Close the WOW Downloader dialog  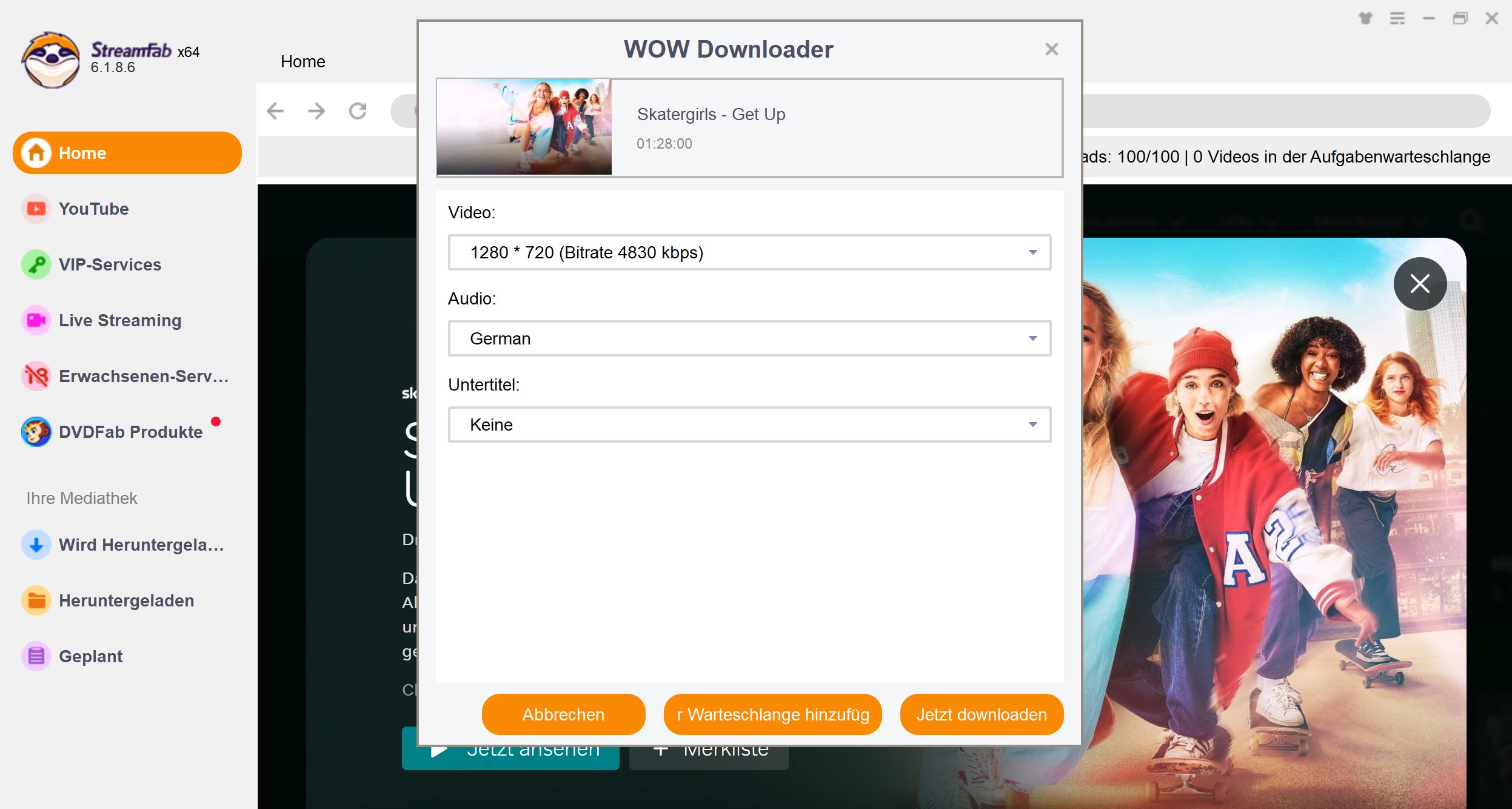pos(1052,49)
